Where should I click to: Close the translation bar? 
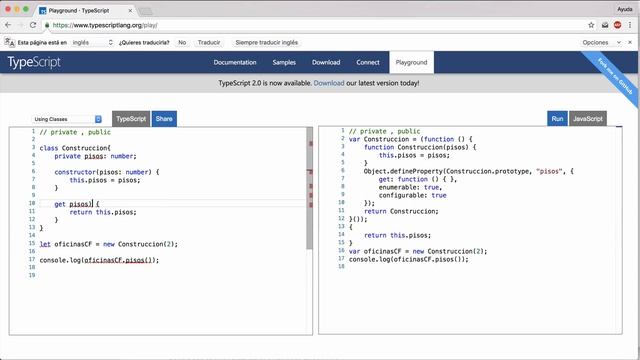click(630, 42)
